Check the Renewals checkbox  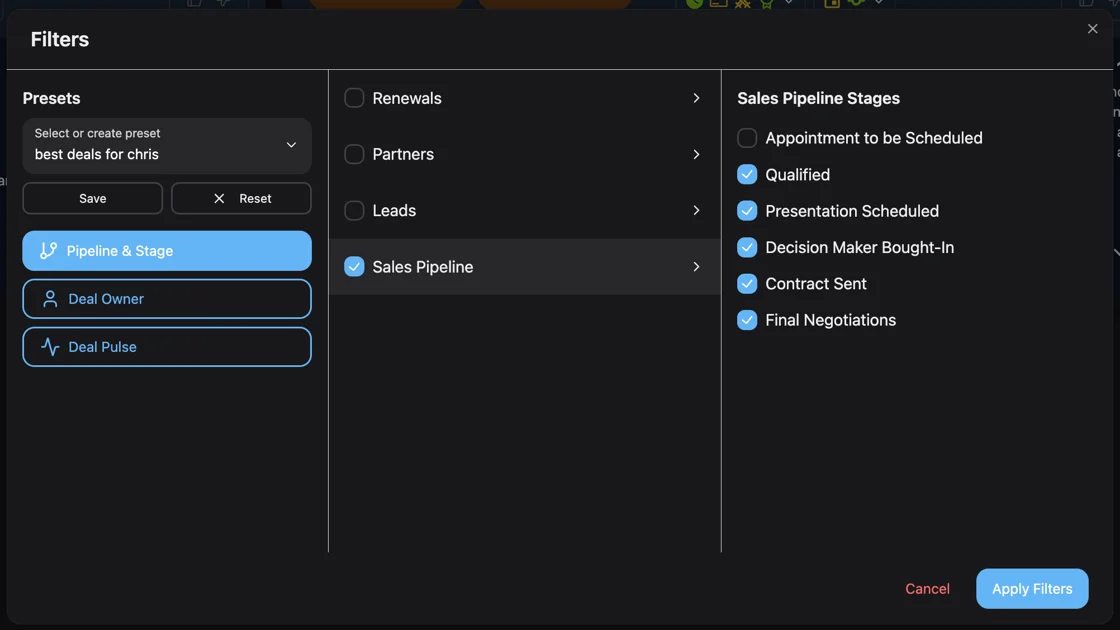[354, 98]
